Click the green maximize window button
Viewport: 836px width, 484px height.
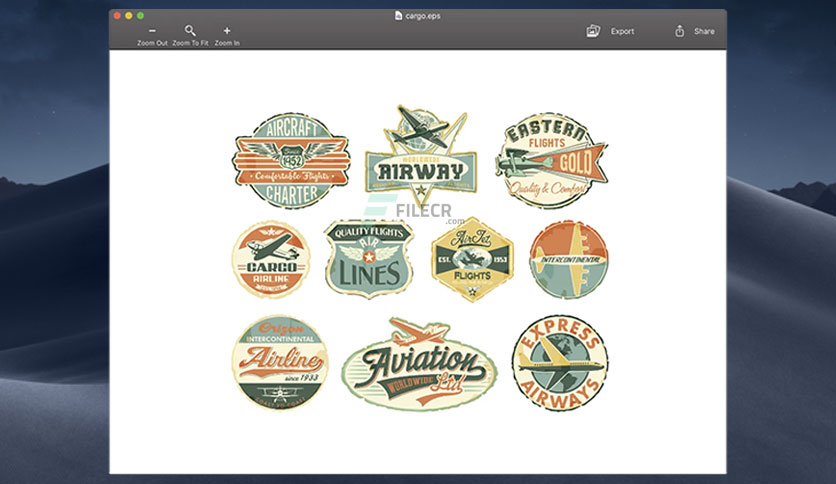[140, 15]
